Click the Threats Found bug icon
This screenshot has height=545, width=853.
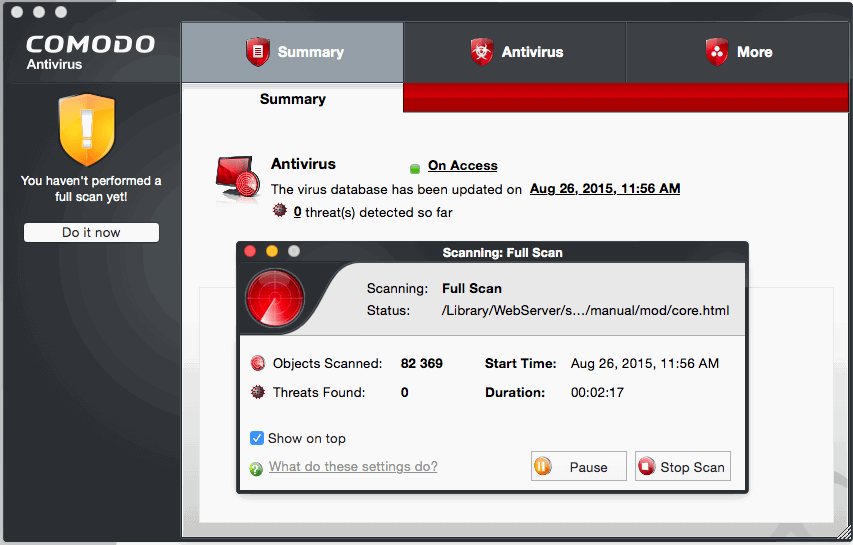point(257,392)
